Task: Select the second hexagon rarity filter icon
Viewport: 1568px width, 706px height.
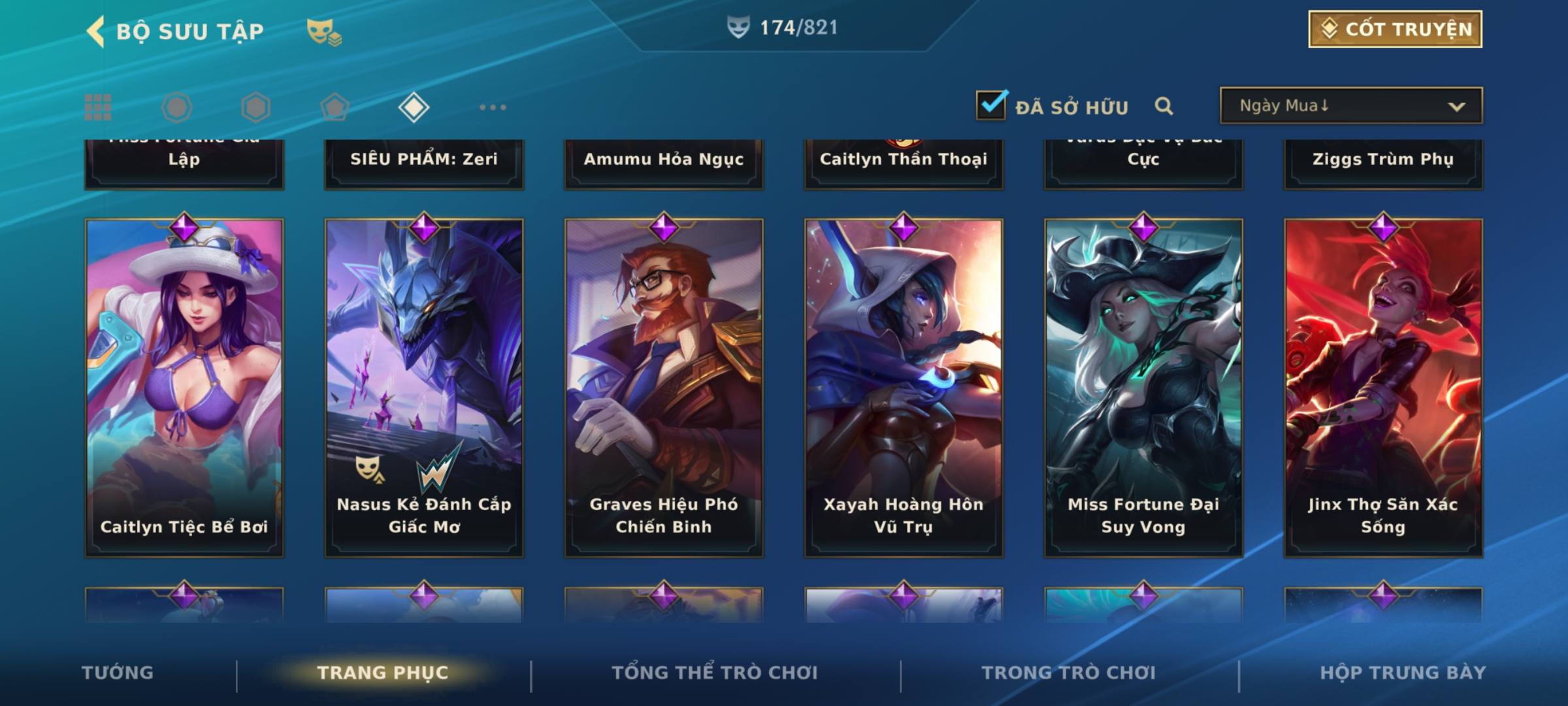Action: [x=255, y=107]
